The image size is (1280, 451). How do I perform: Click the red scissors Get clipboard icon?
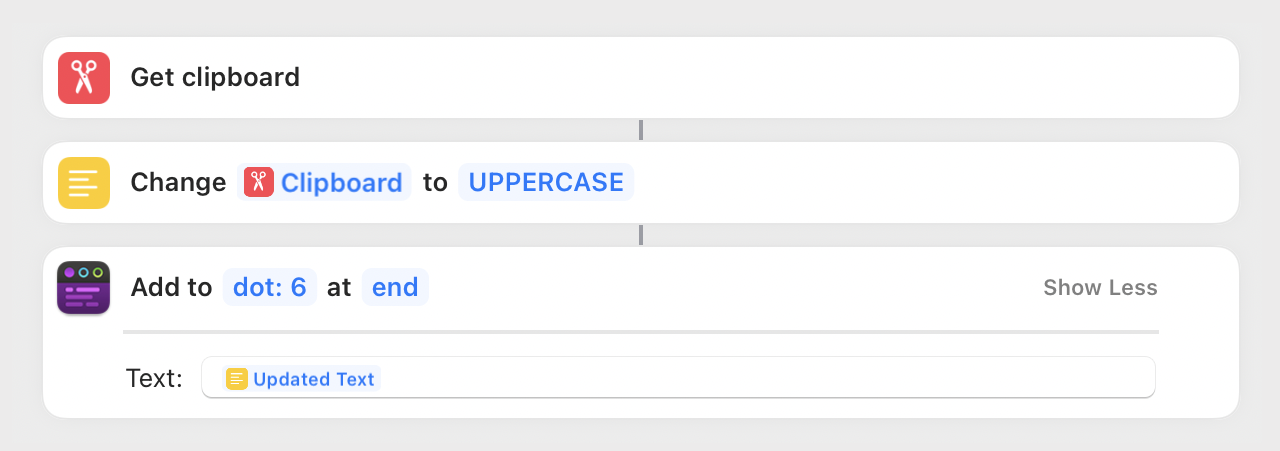click(83, 78)
